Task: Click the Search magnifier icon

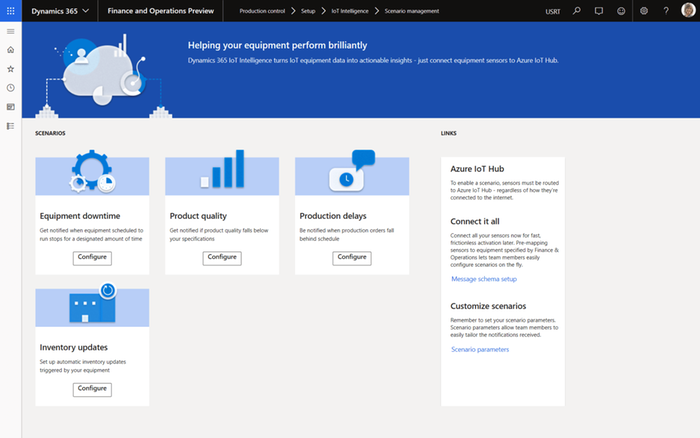Action: tap(578, 10)
